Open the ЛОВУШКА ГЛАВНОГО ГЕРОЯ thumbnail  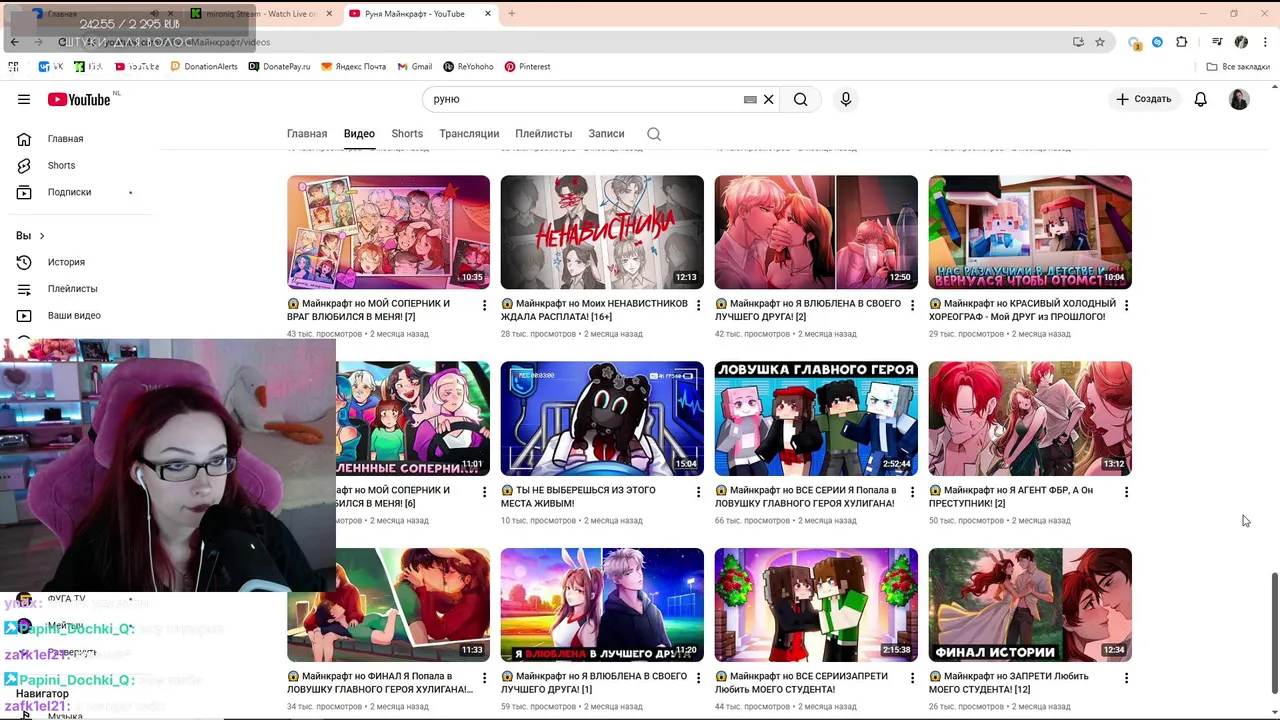(816, 418)
